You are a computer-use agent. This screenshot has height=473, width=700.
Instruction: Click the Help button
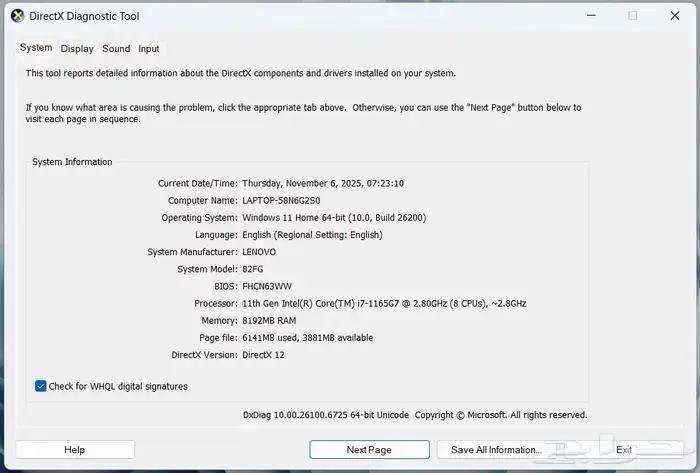coord(75,449)
